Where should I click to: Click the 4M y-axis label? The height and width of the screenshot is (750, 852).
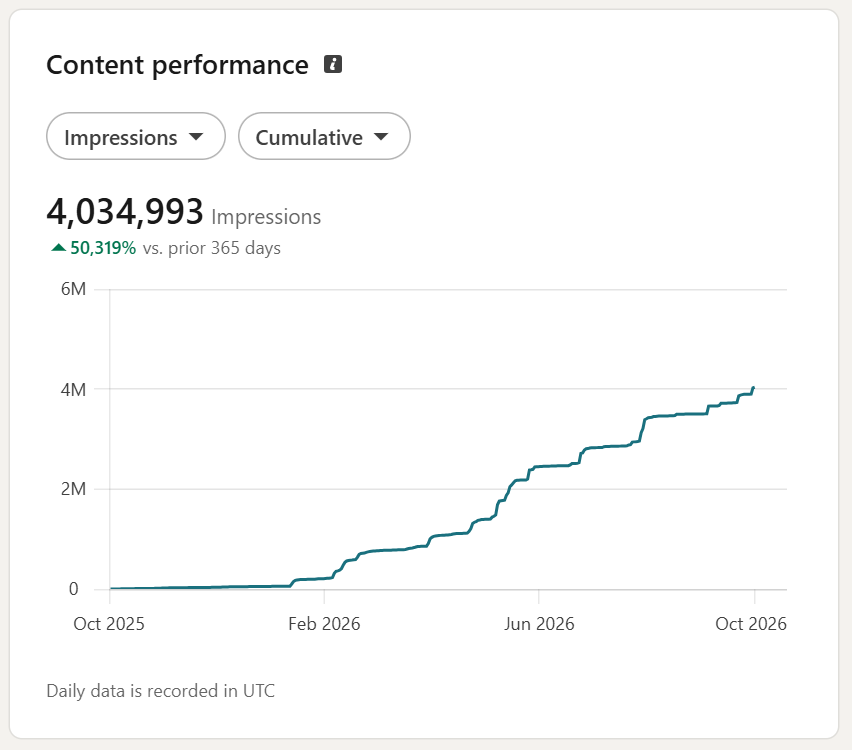click(x=73, y=389)
